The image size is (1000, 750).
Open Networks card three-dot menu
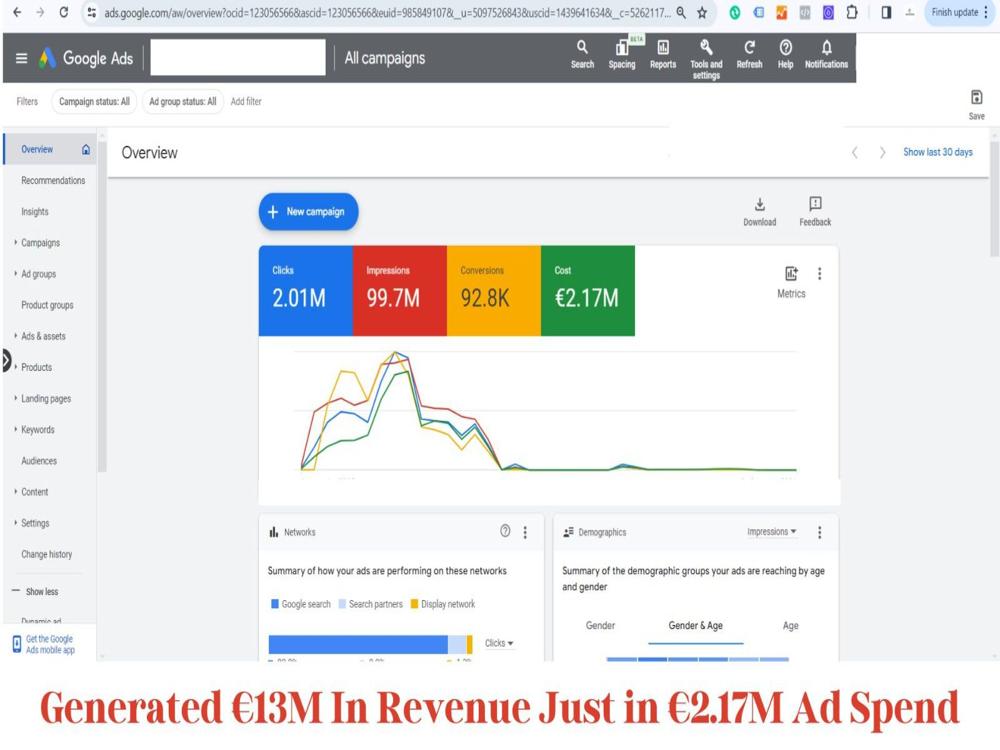(525, 532)
